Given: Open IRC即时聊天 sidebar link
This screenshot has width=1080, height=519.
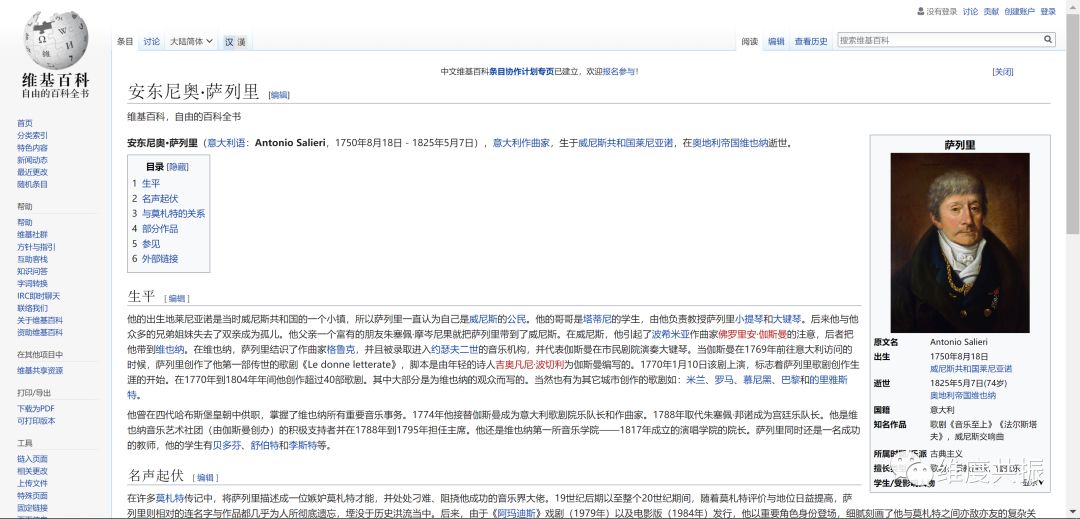Looking at the screenshot, I should (39, 296).
